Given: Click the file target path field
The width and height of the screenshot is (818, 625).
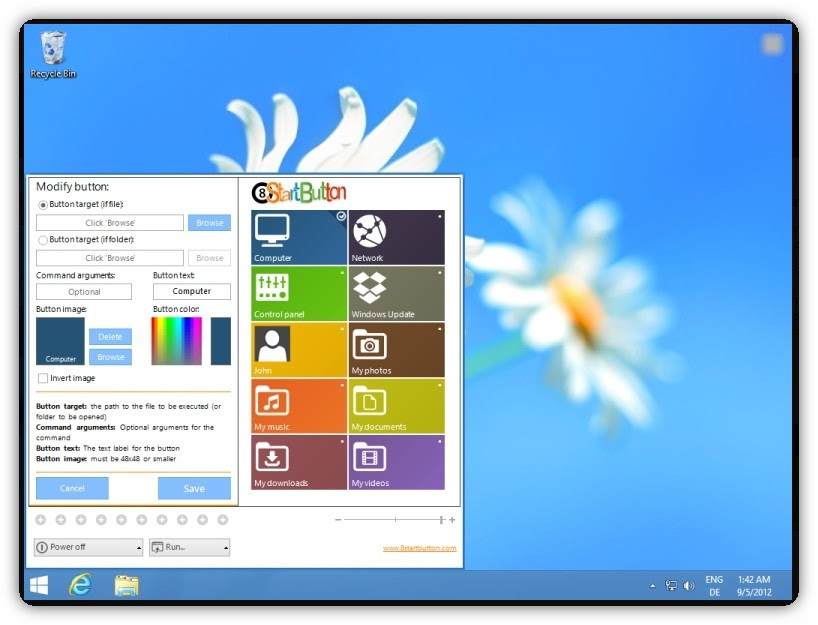Looking at the screenshot, I should click(110, 223).
